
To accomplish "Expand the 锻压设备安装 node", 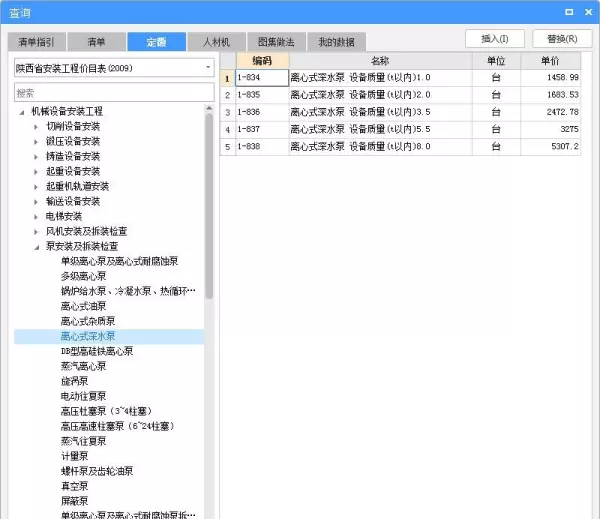I will click(x=36, y=142).
